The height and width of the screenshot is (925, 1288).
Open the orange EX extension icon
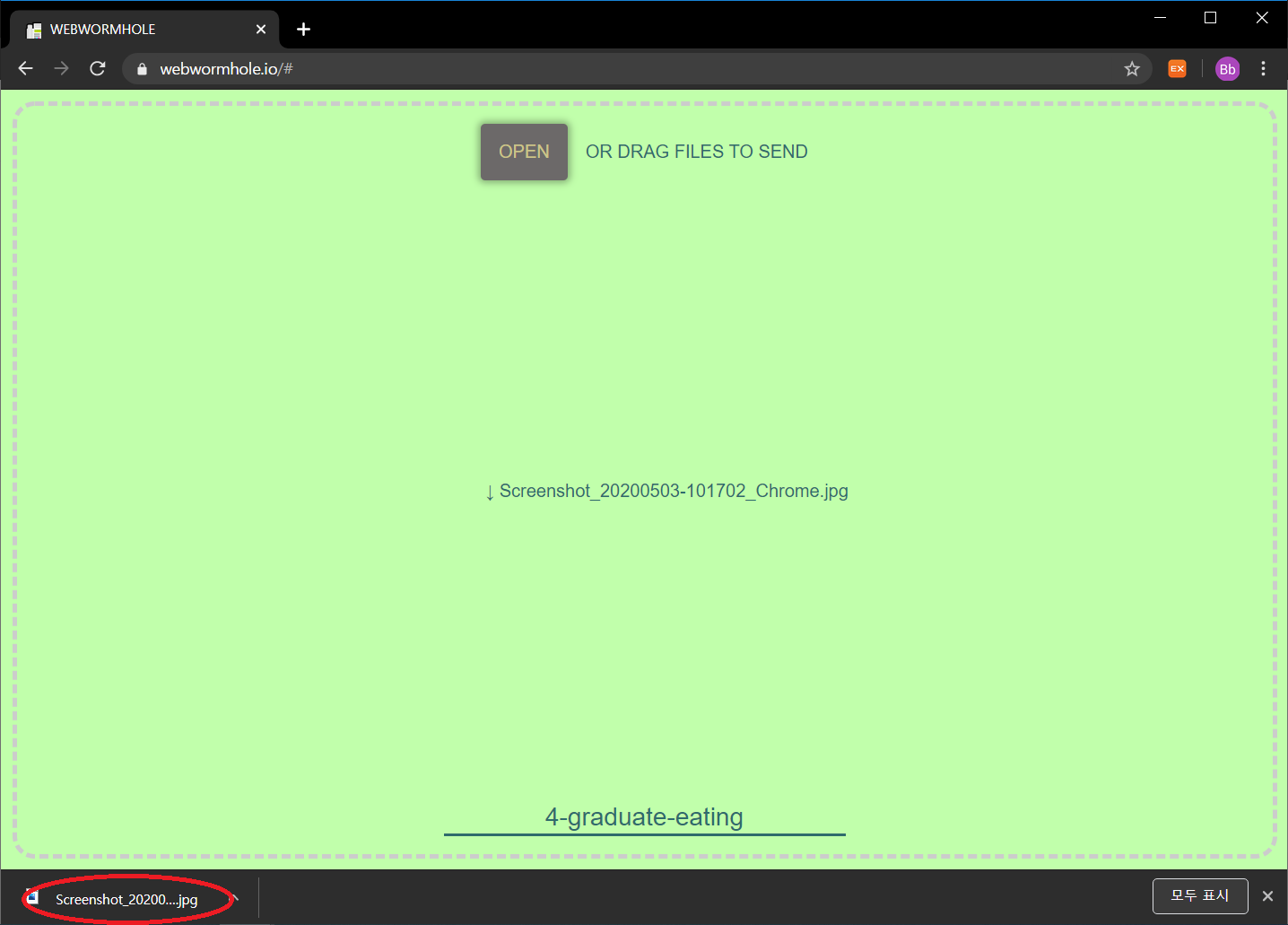(x=1177, y=68)
